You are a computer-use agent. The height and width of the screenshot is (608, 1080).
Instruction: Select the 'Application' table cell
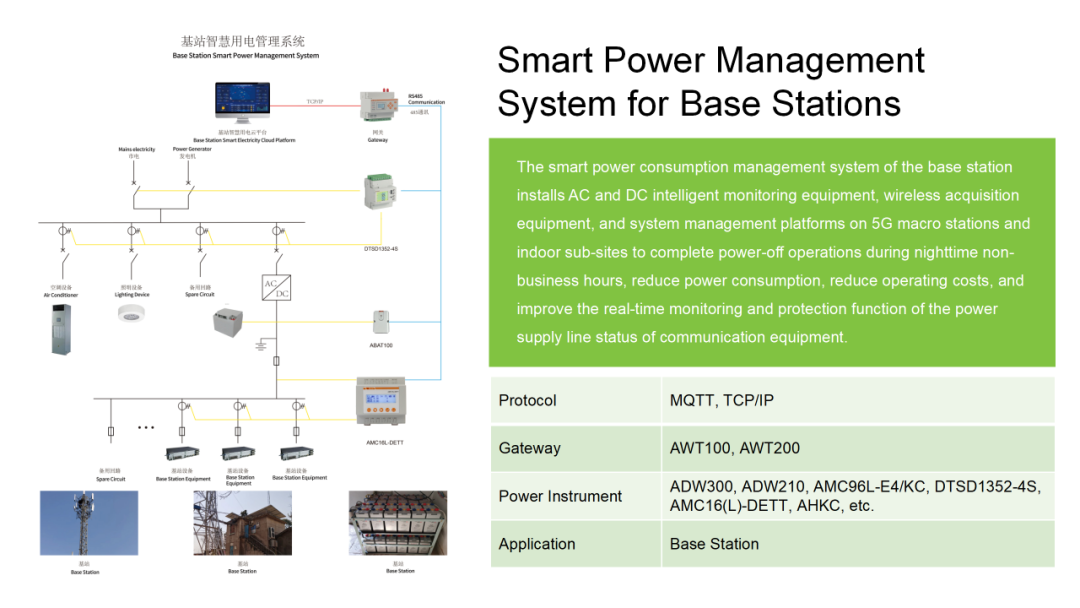(575, 544)
